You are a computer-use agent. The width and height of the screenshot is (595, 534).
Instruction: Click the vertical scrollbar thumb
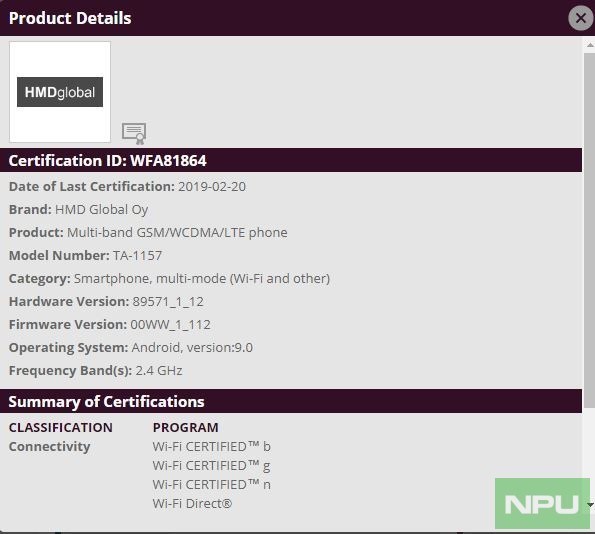click(589, 229)
